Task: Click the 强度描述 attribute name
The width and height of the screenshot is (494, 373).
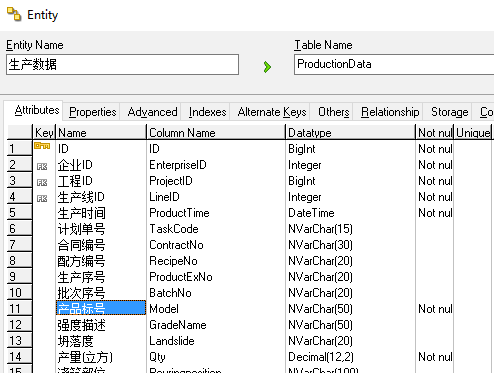Action: pos(81,325)
